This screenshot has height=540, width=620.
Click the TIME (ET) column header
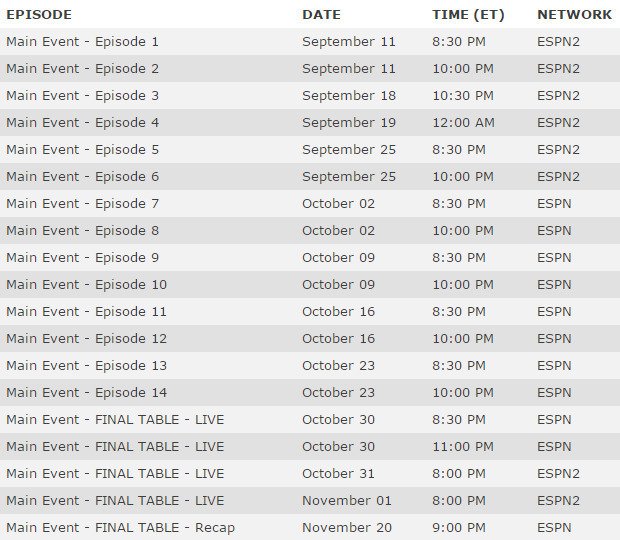coord(468,15)
